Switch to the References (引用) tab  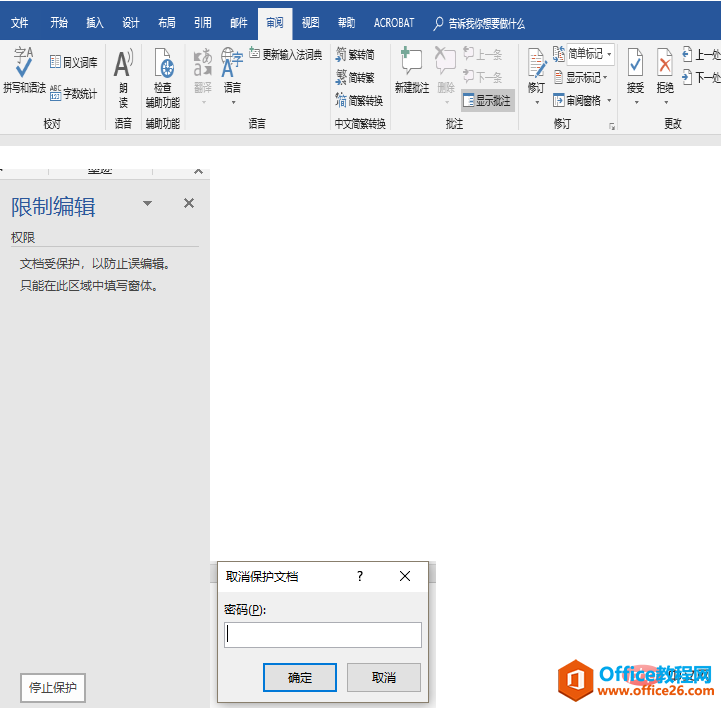click(202, 23)
